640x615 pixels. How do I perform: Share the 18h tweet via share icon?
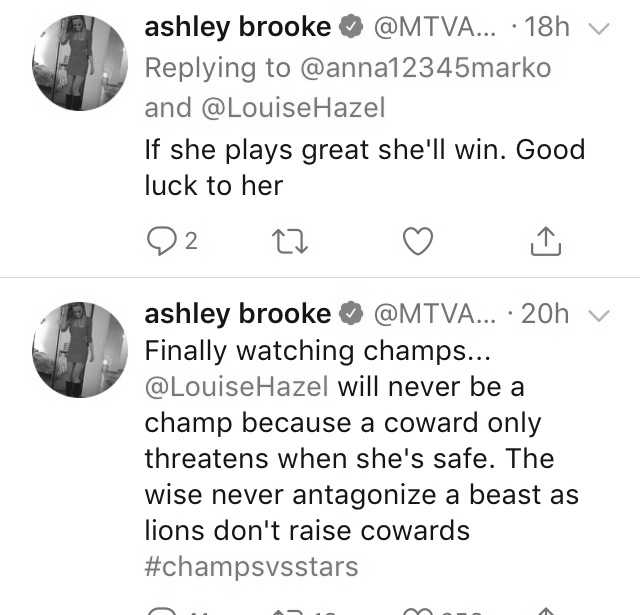pyautogui.click(x=546, y=242)
